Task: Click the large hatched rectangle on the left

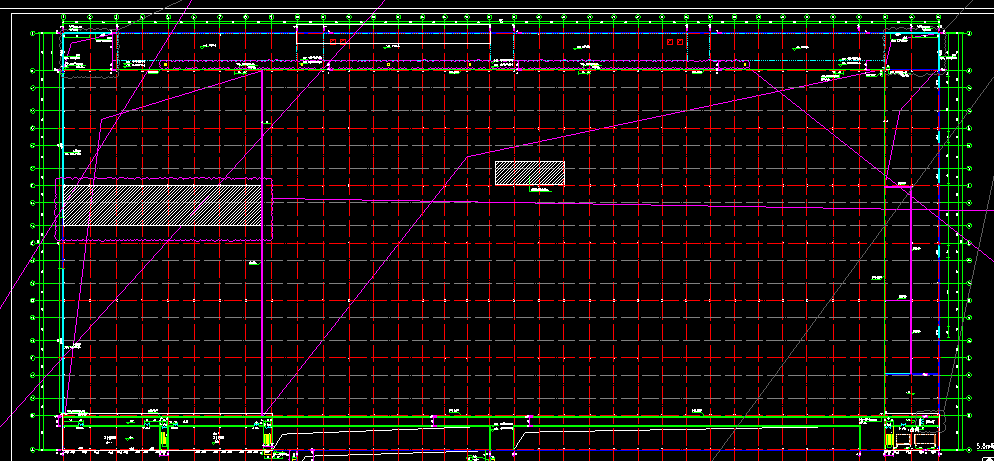Action: click(162, 205)
